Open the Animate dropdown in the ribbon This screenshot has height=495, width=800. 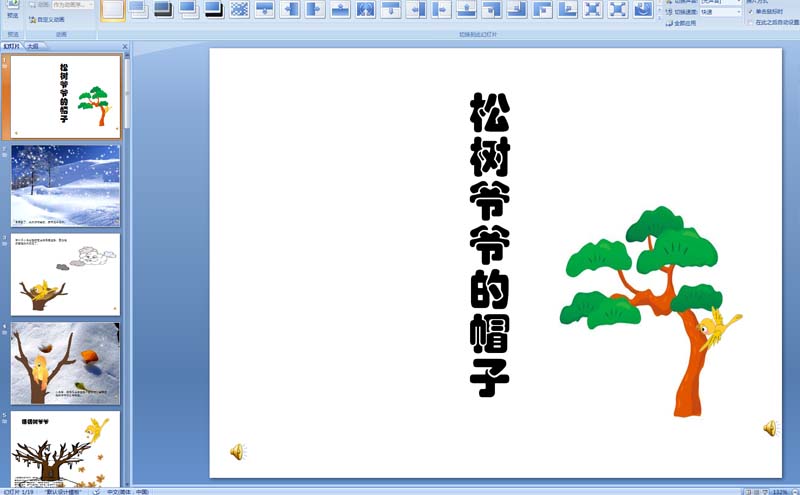(x=73, y=5)
